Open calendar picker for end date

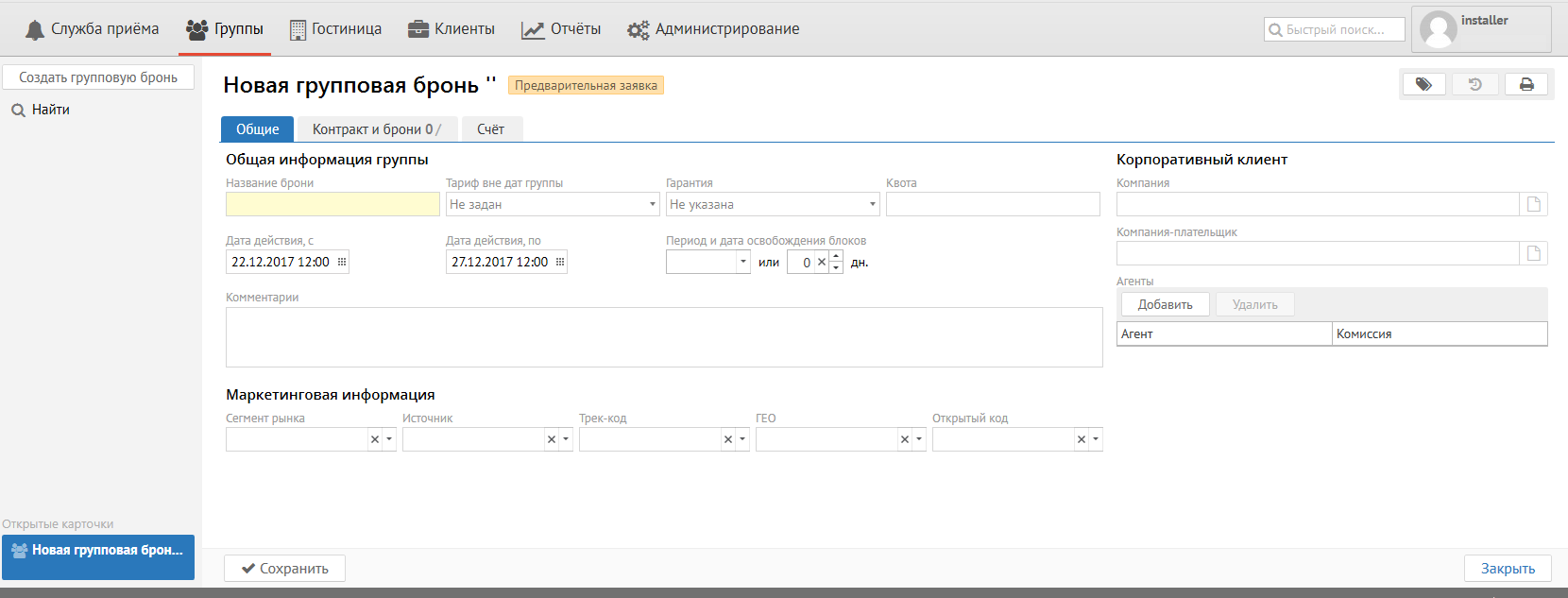coord(560,263)
